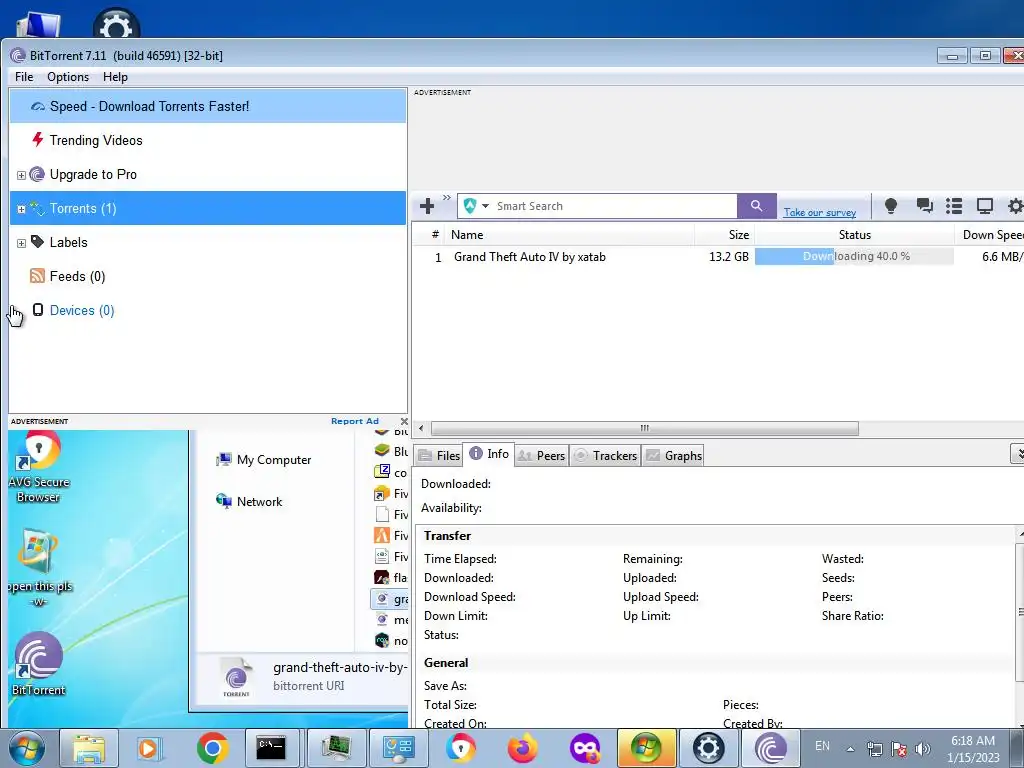Viewport: 1024px width, 768px height.
Task: Open Windows Explorer from taskbar
Action: [89, 748]
